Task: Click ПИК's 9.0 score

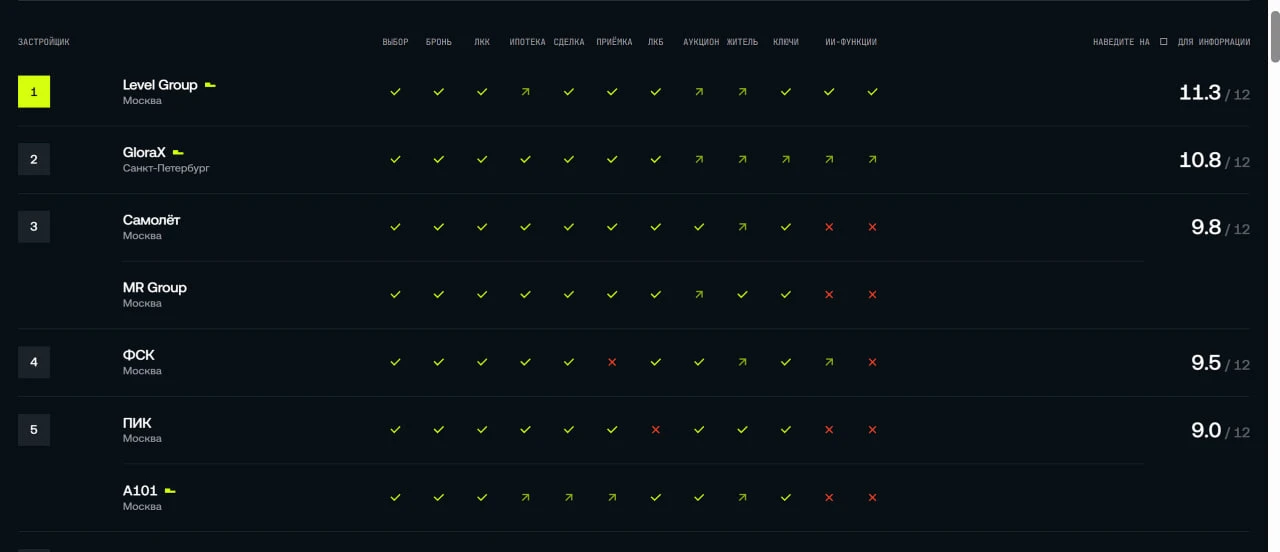Action: coord(1206,431)
